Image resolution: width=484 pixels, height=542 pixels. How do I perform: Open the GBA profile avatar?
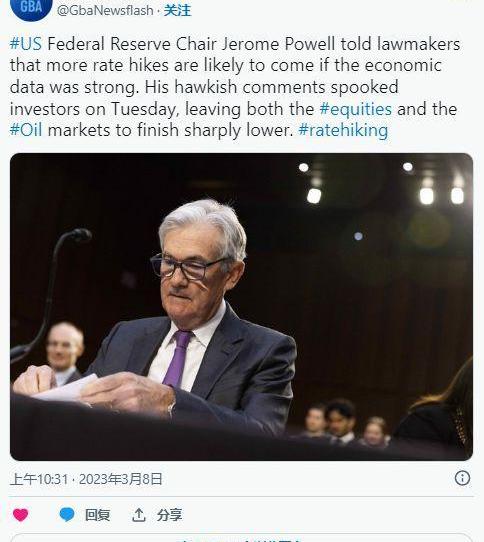tap(31, 9)
